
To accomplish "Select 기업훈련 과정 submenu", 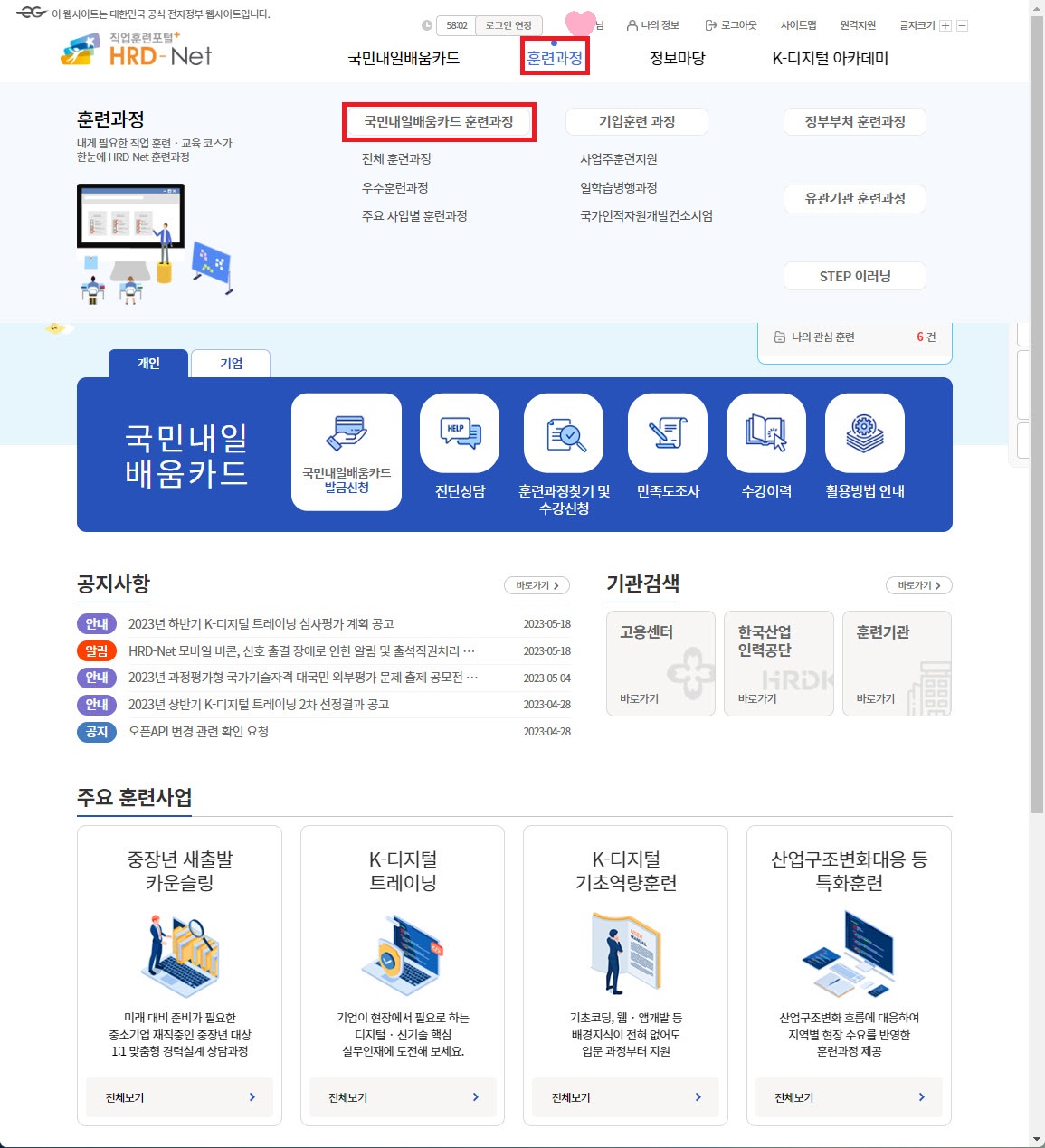I will [x=637, y=121].
